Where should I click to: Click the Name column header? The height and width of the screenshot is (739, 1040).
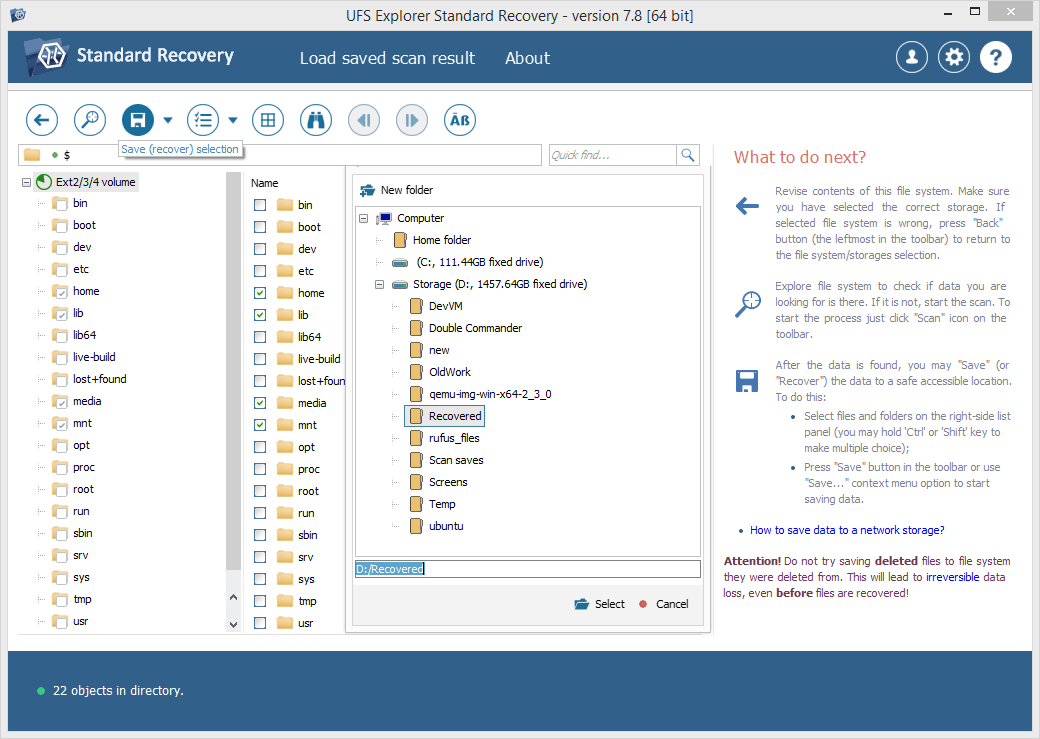(x=265, y=183)
